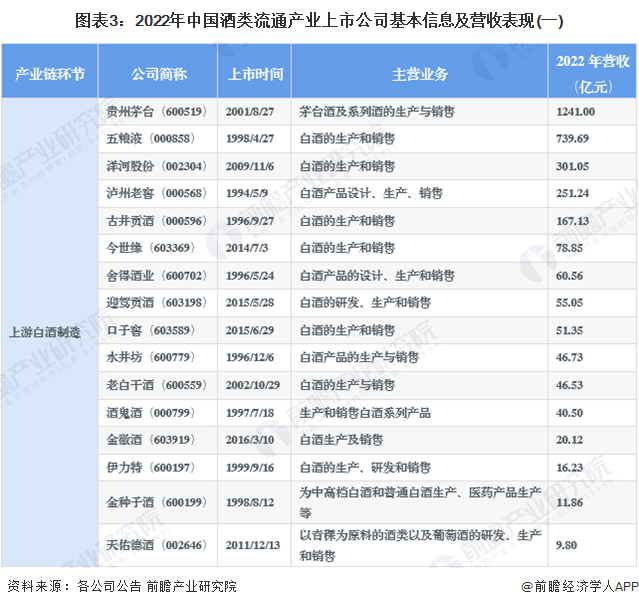This screenshot has width=639, height=607.
Task: Click listing date 1996/5/24
Action: point(250,276)
